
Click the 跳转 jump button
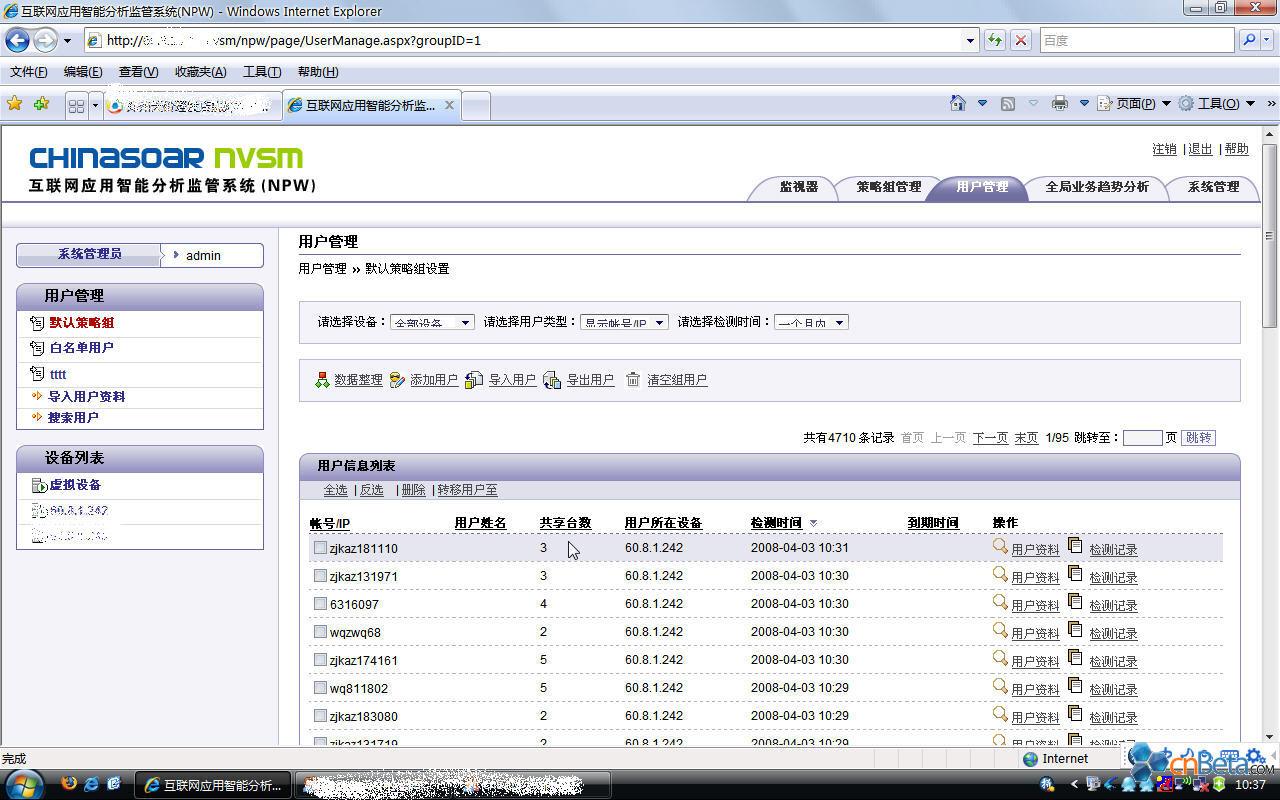click(x=1198, y=438)
